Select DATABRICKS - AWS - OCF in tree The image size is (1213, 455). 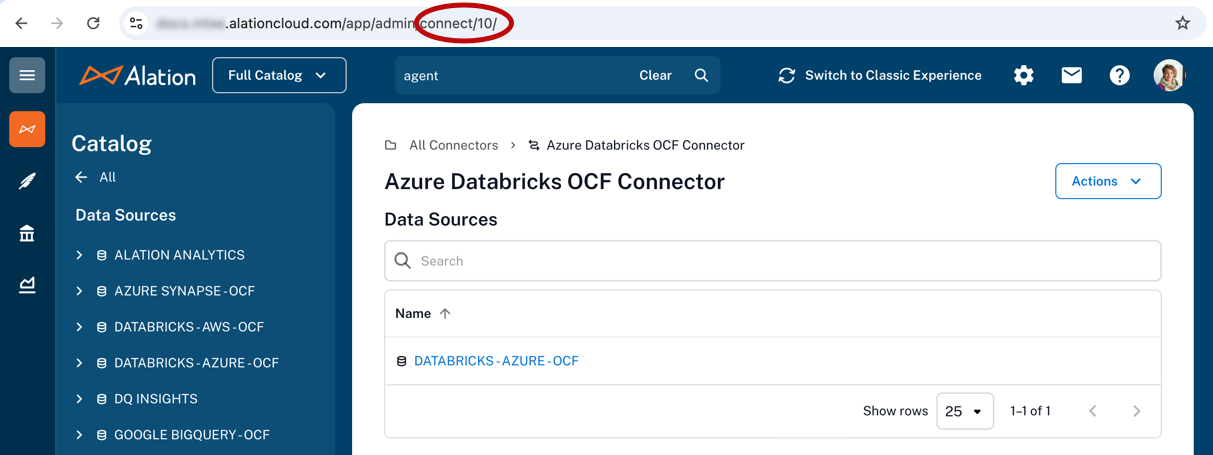(x=189, y=327)
